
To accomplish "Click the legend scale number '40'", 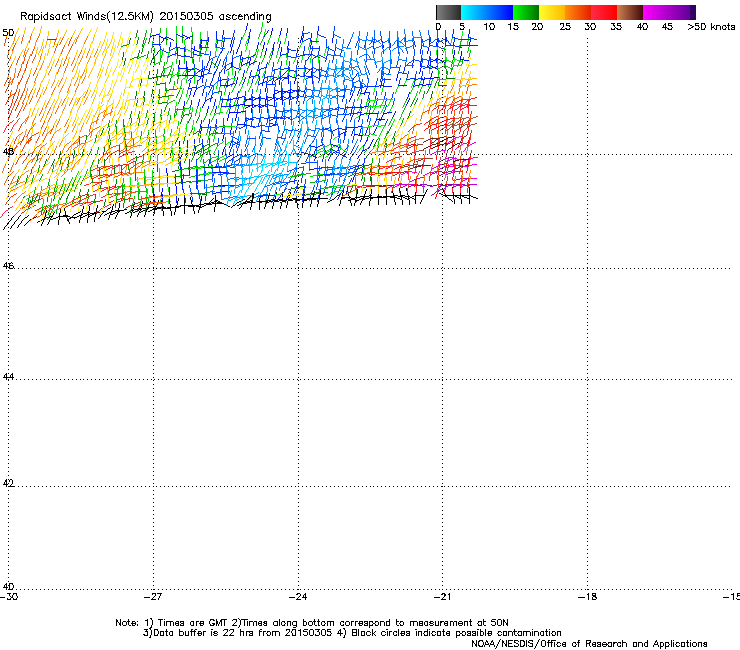I will (x=642, y=27).
